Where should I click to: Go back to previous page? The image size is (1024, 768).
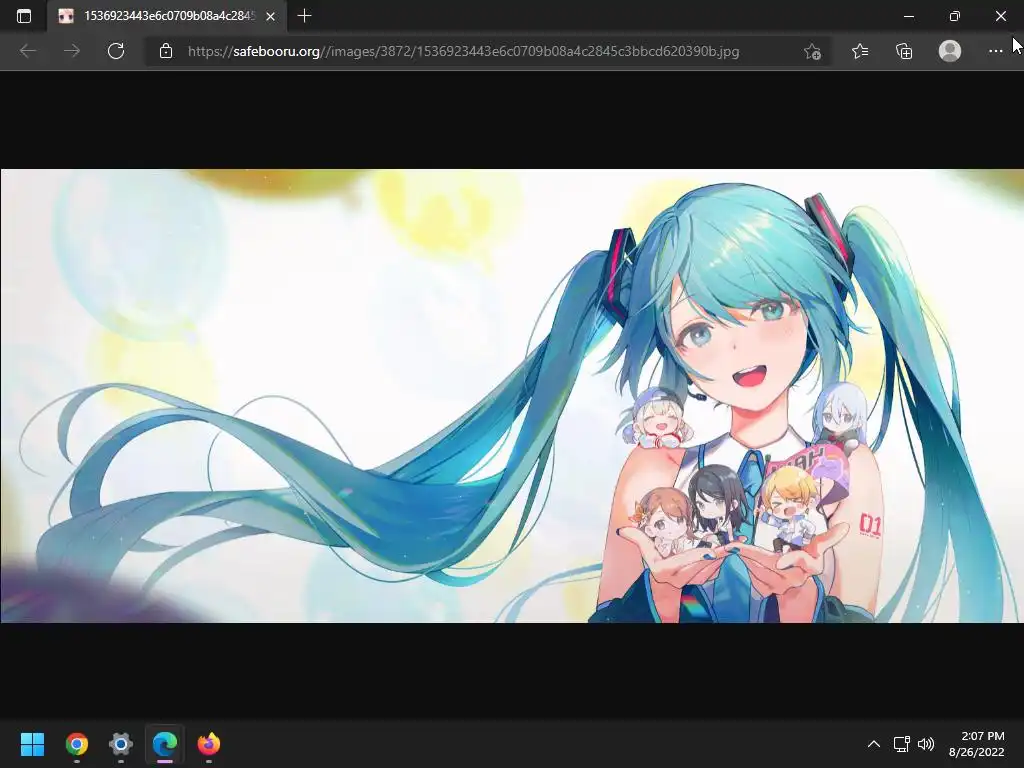(27, 51)
